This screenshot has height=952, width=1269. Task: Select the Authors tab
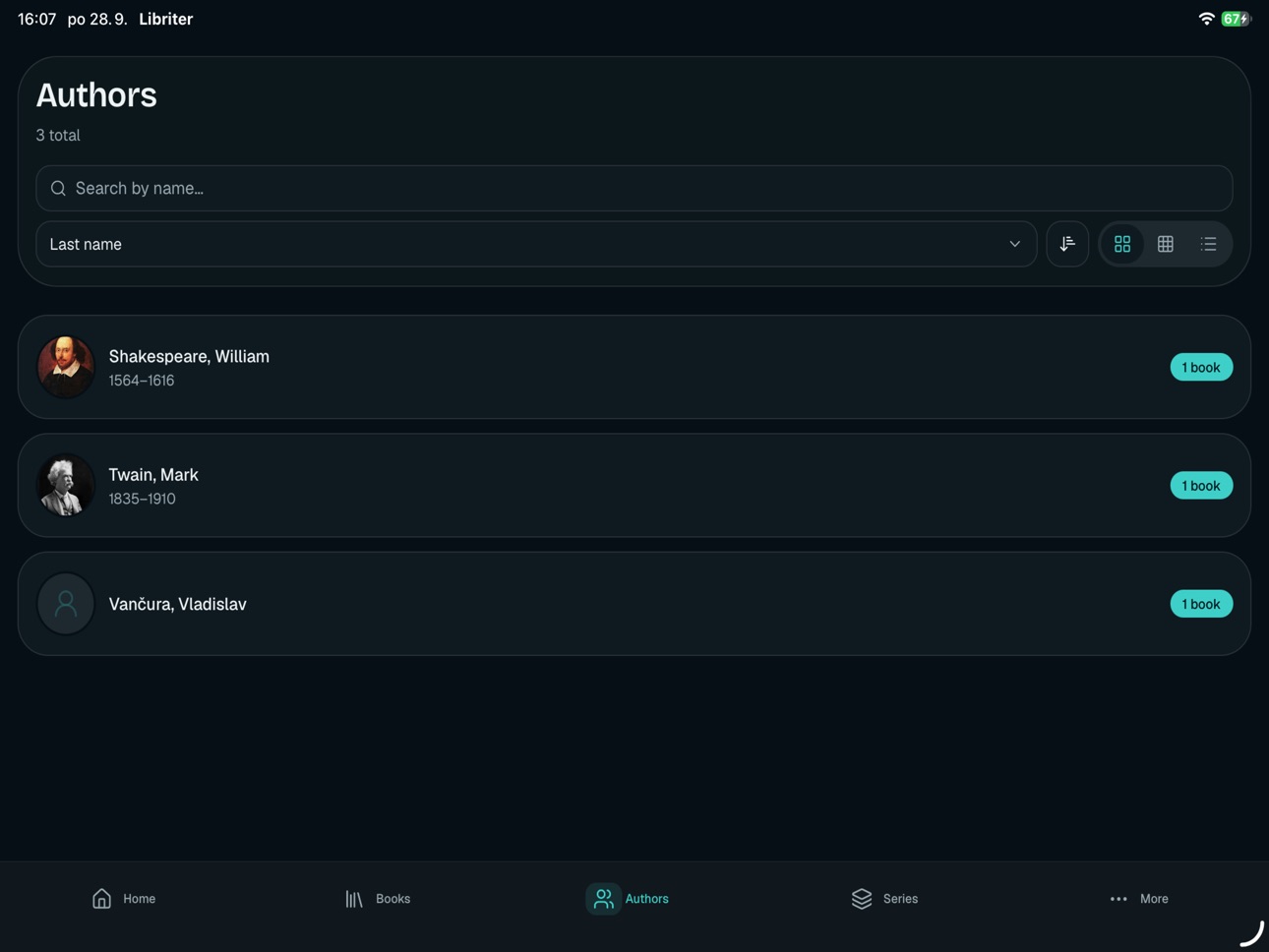click(x=629, y=899)
